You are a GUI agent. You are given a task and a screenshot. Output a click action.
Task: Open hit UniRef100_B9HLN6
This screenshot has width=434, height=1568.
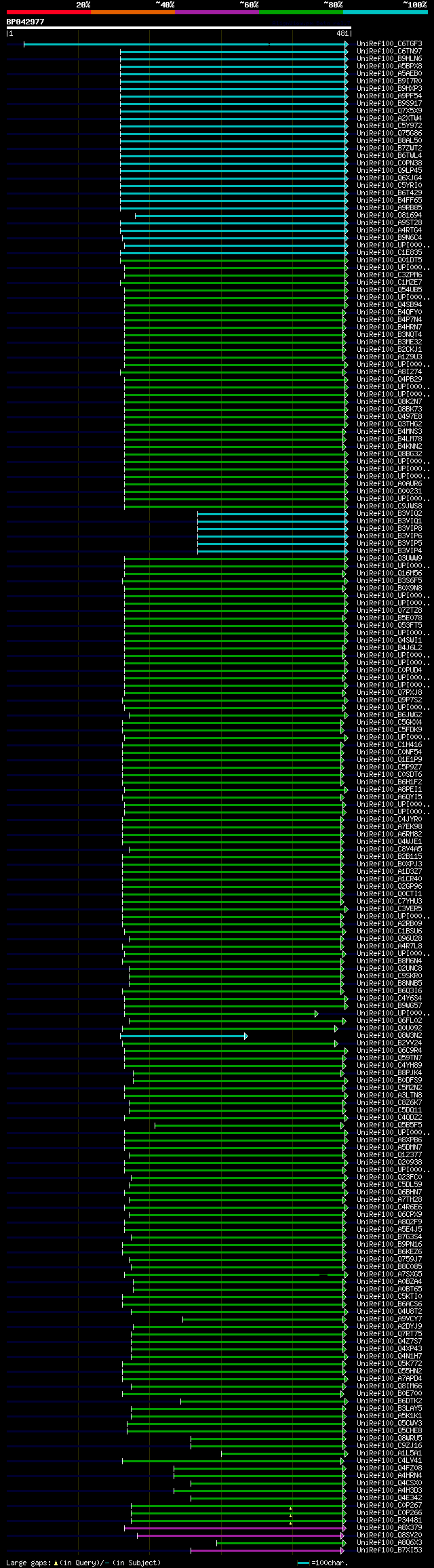[x=389, y=59]
